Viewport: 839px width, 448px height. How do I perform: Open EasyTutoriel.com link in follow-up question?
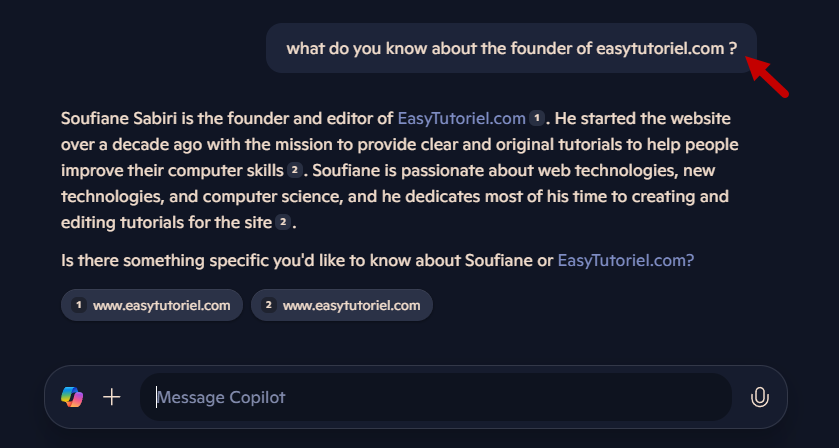625,260
